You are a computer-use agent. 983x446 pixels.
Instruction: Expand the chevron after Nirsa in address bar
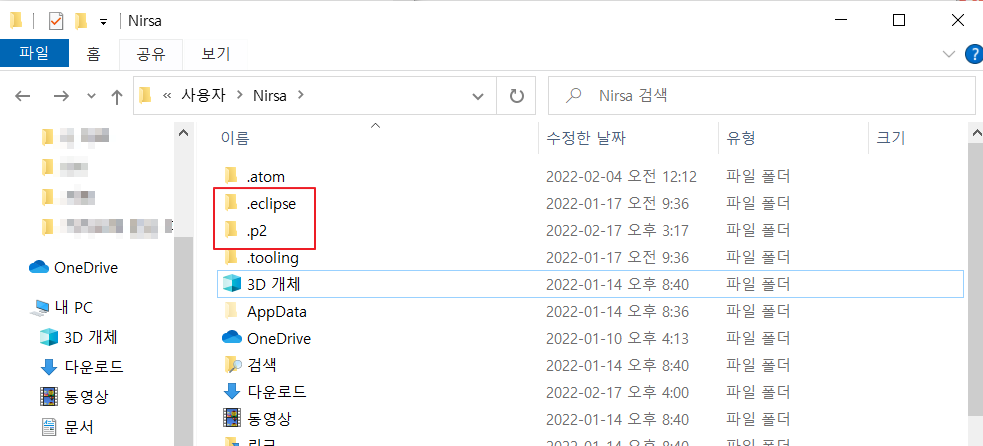coord(301,96)
